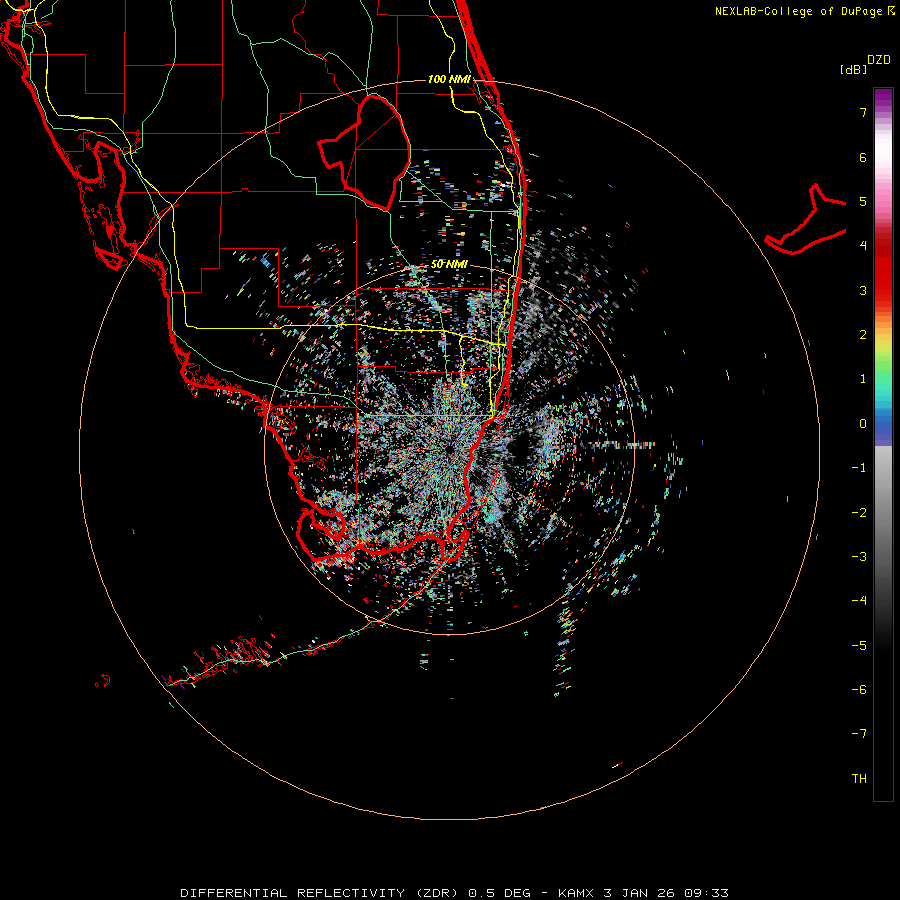Click the positive 2 scale label

click(x=863, y=335)
